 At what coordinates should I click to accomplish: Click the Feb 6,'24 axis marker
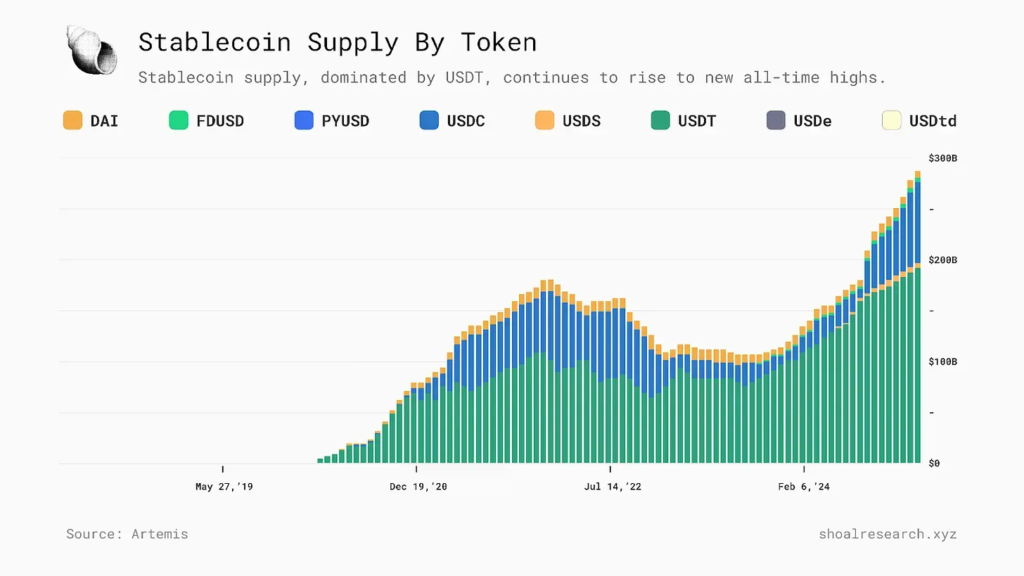pyautogui.click(x=804, y=487)
